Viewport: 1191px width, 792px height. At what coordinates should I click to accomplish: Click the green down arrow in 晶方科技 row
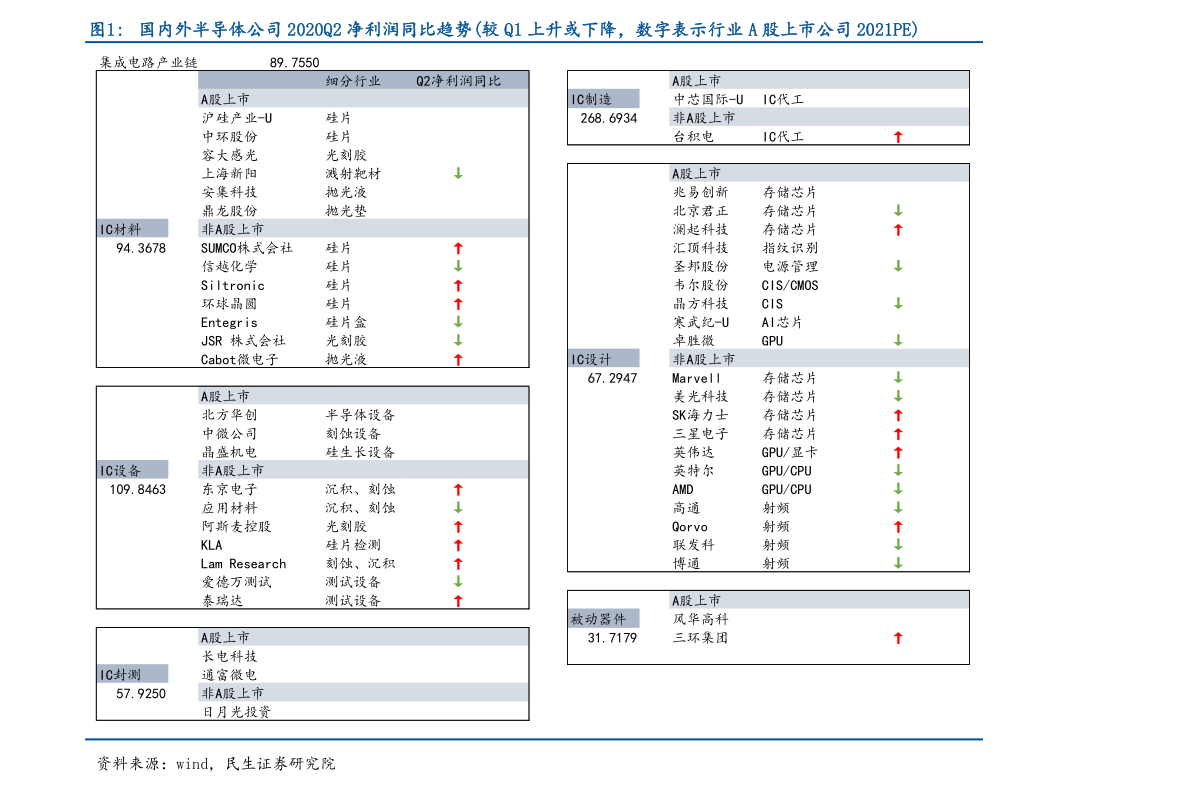898,303
